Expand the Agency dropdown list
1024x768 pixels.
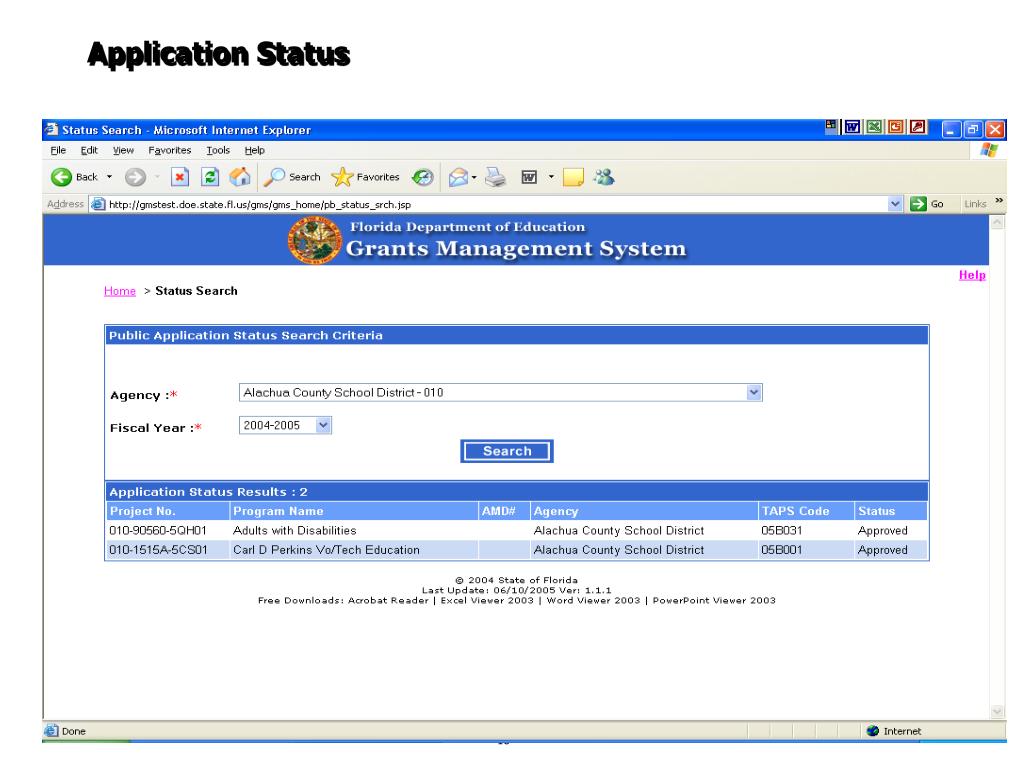(x=755, y=392)
